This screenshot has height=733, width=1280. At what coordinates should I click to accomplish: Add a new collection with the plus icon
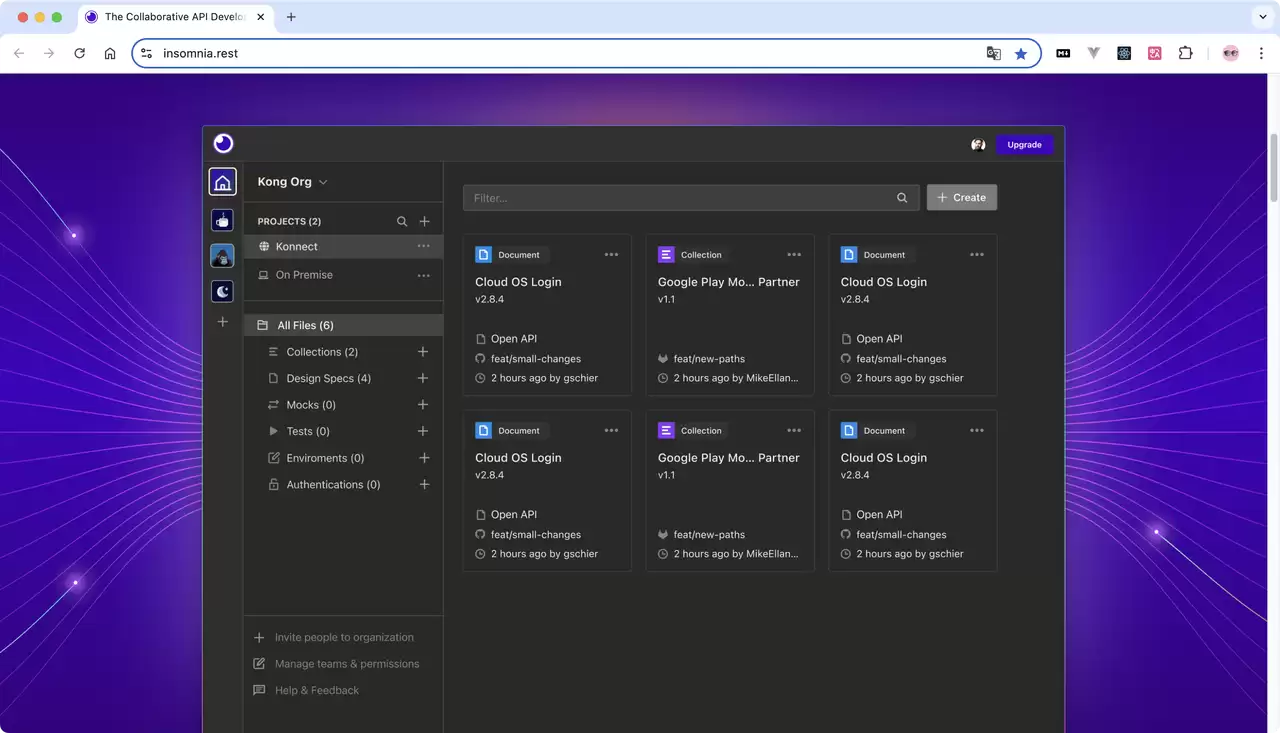[423, 352]
